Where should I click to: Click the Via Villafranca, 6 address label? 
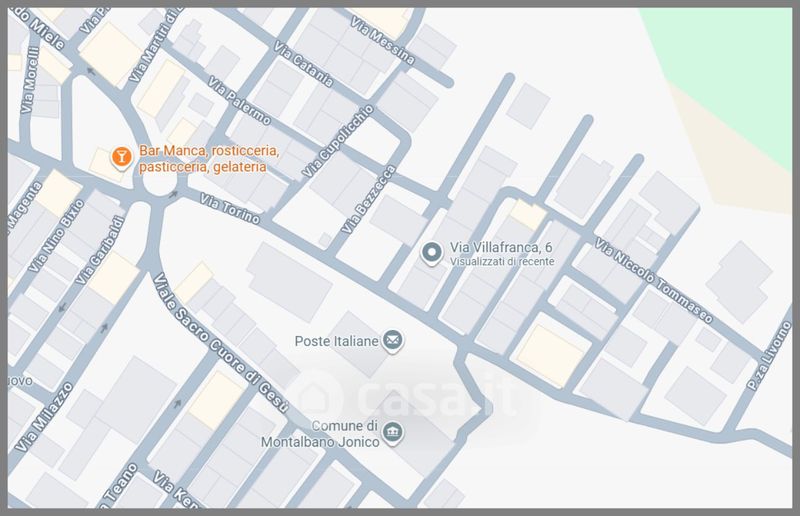[502, 247]
